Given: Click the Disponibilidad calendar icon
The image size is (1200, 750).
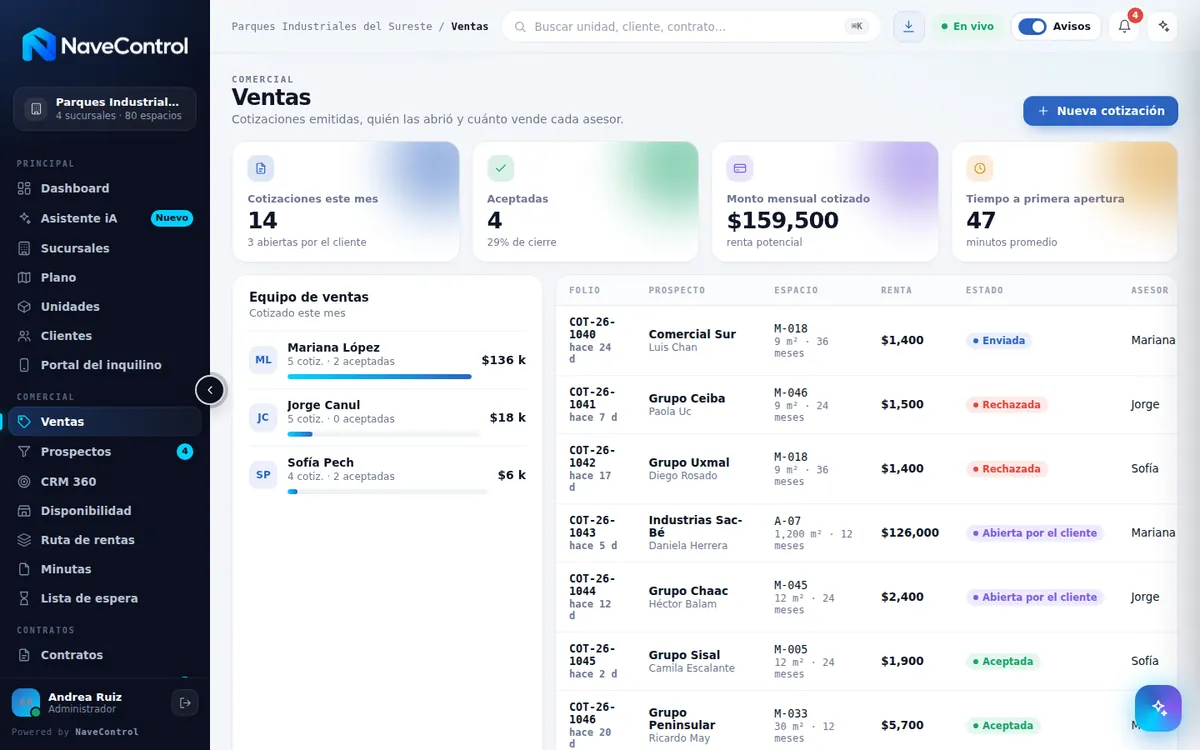Looking at the screenshot, I should (25, 510).
